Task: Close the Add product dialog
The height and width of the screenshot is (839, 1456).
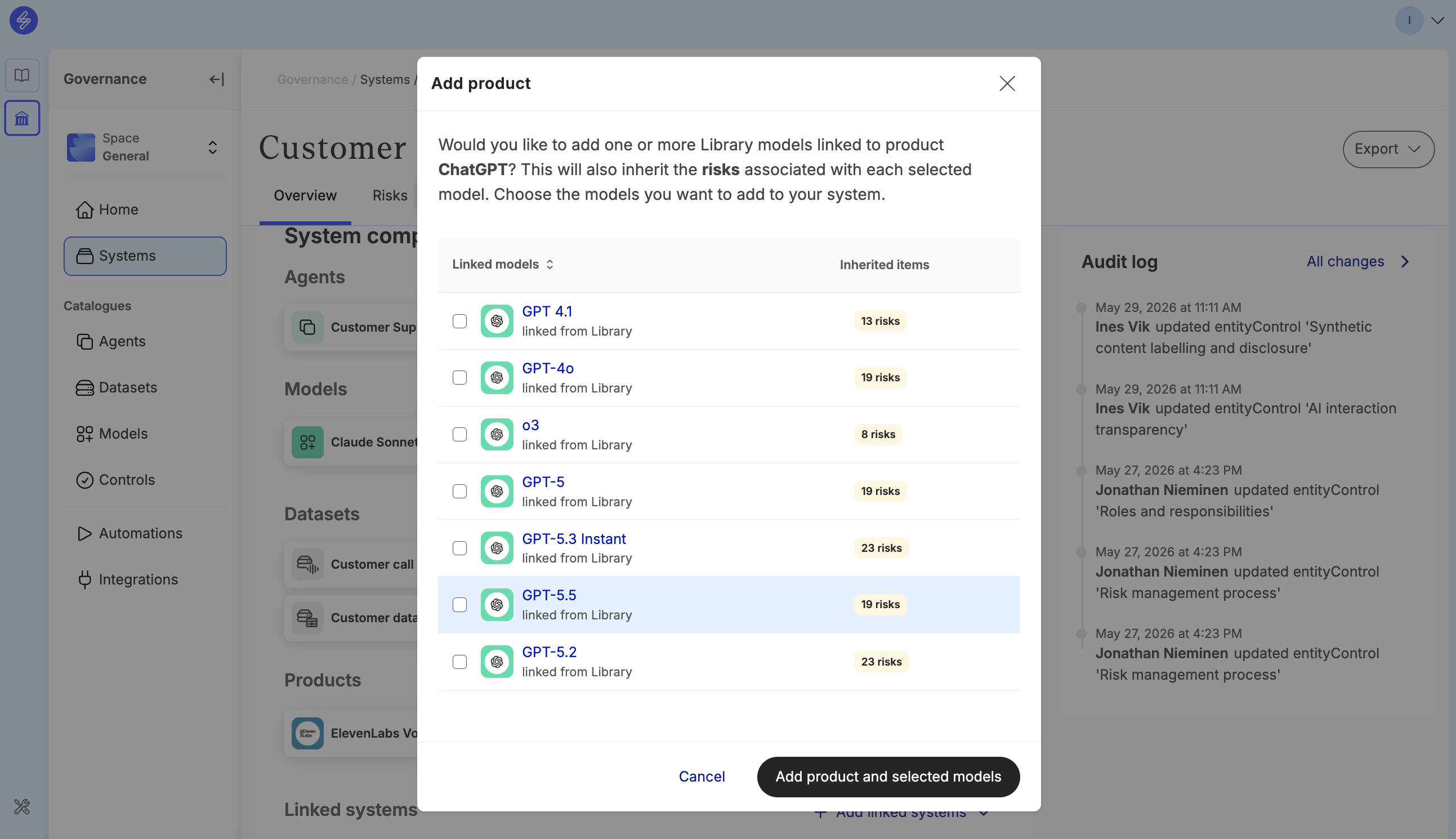Action: pyautogui.click(x=1007, y=83)
